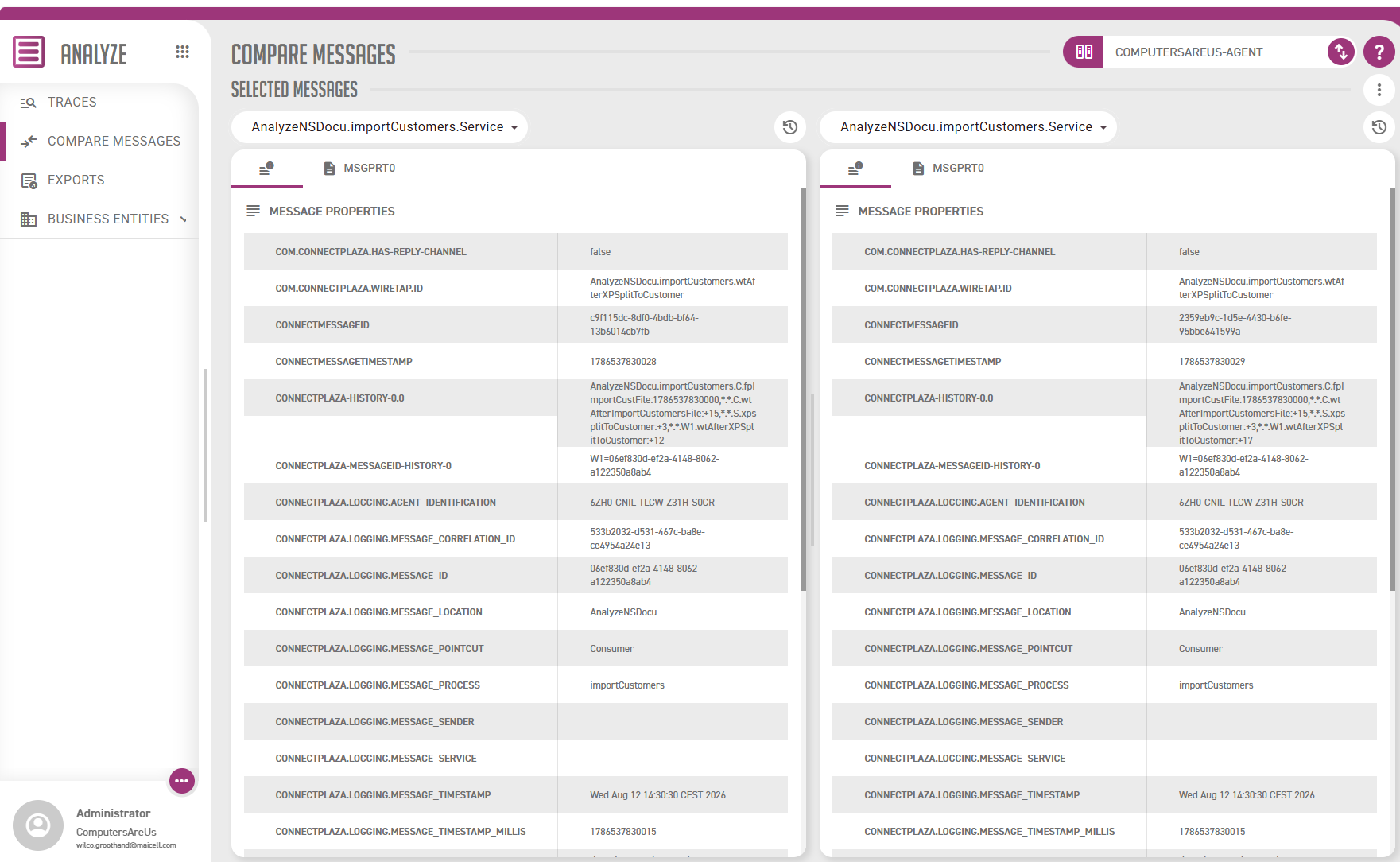Image resolution: width=1400 pixels, height=862 pixels.
Task: Click the right Message Properties list icon
Action: 843,211
